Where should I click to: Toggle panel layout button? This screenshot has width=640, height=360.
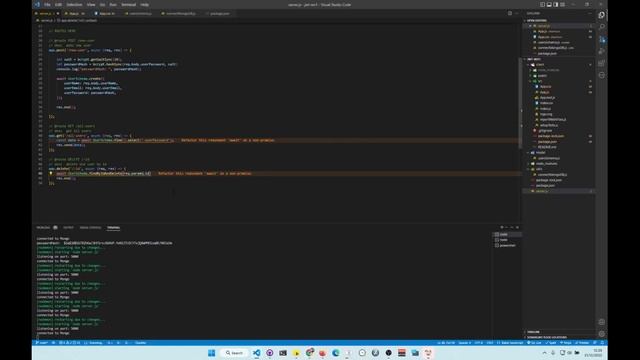[549, 4]
